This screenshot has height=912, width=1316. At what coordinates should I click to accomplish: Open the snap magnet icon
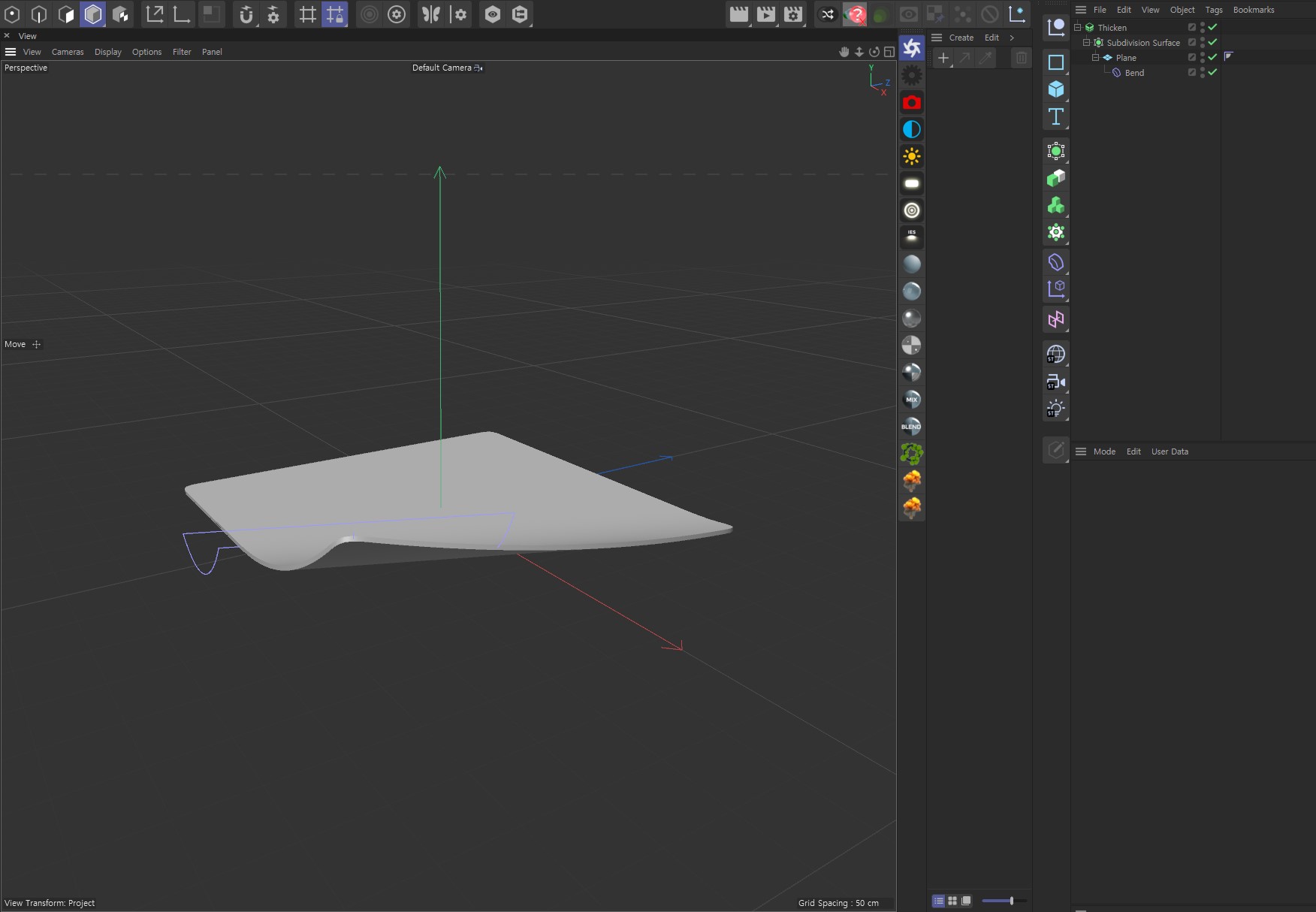pos(246,14)
